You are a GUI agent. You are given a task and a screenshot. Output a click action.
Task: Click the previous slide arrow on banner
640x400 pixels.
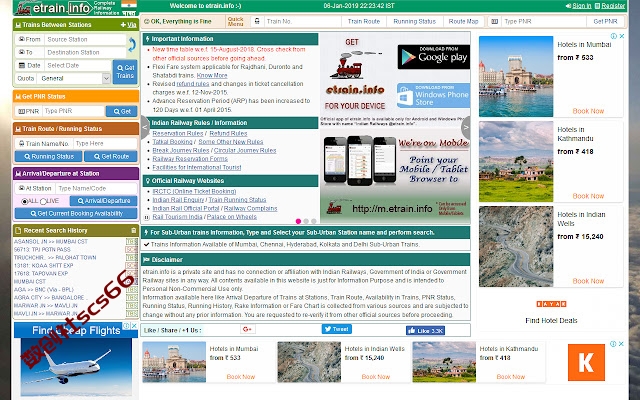coord(145,127)
